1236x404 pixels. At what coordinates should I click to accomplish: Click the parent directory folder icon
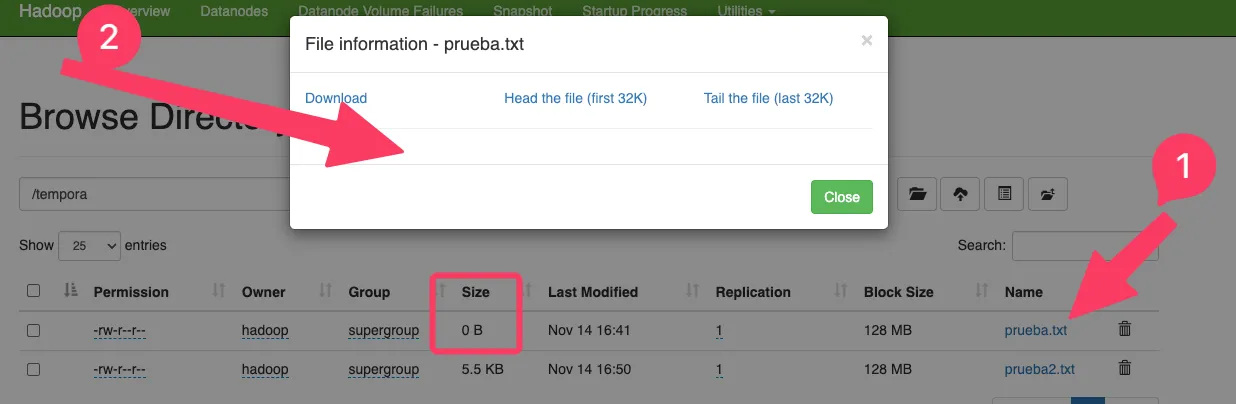point(1048,194)
